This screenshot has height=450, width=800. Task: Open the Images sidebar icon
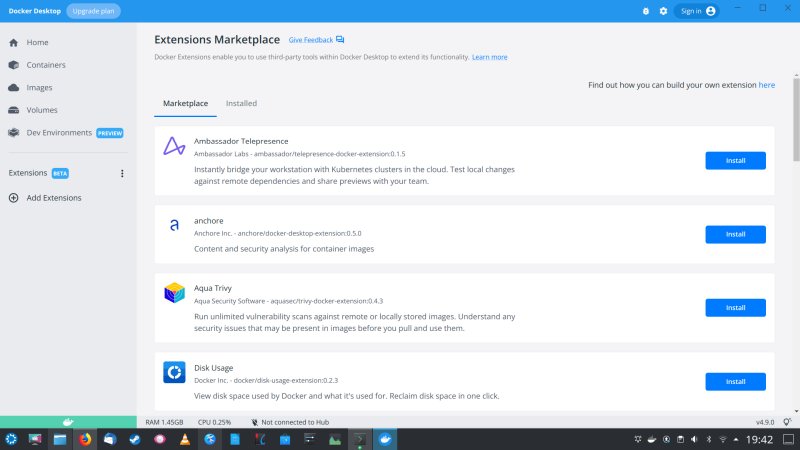click(x=14, y=87)
